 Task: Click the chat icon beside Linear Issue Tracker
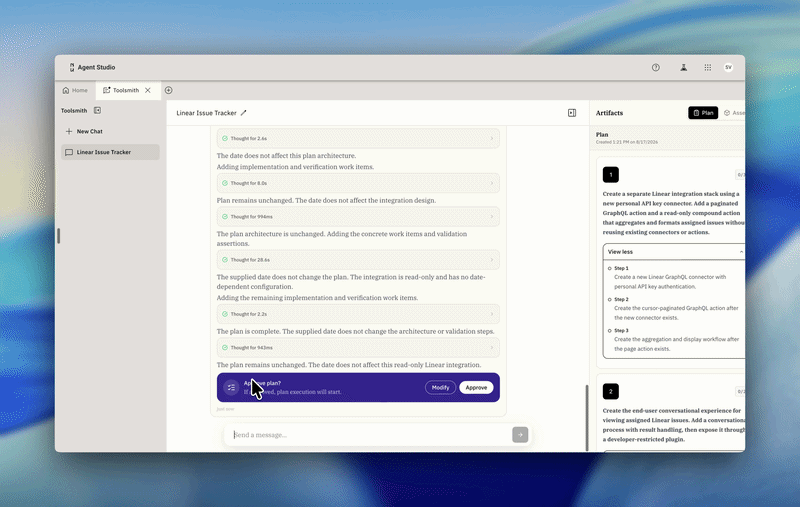pyautogui.click(x=69, y=152)
